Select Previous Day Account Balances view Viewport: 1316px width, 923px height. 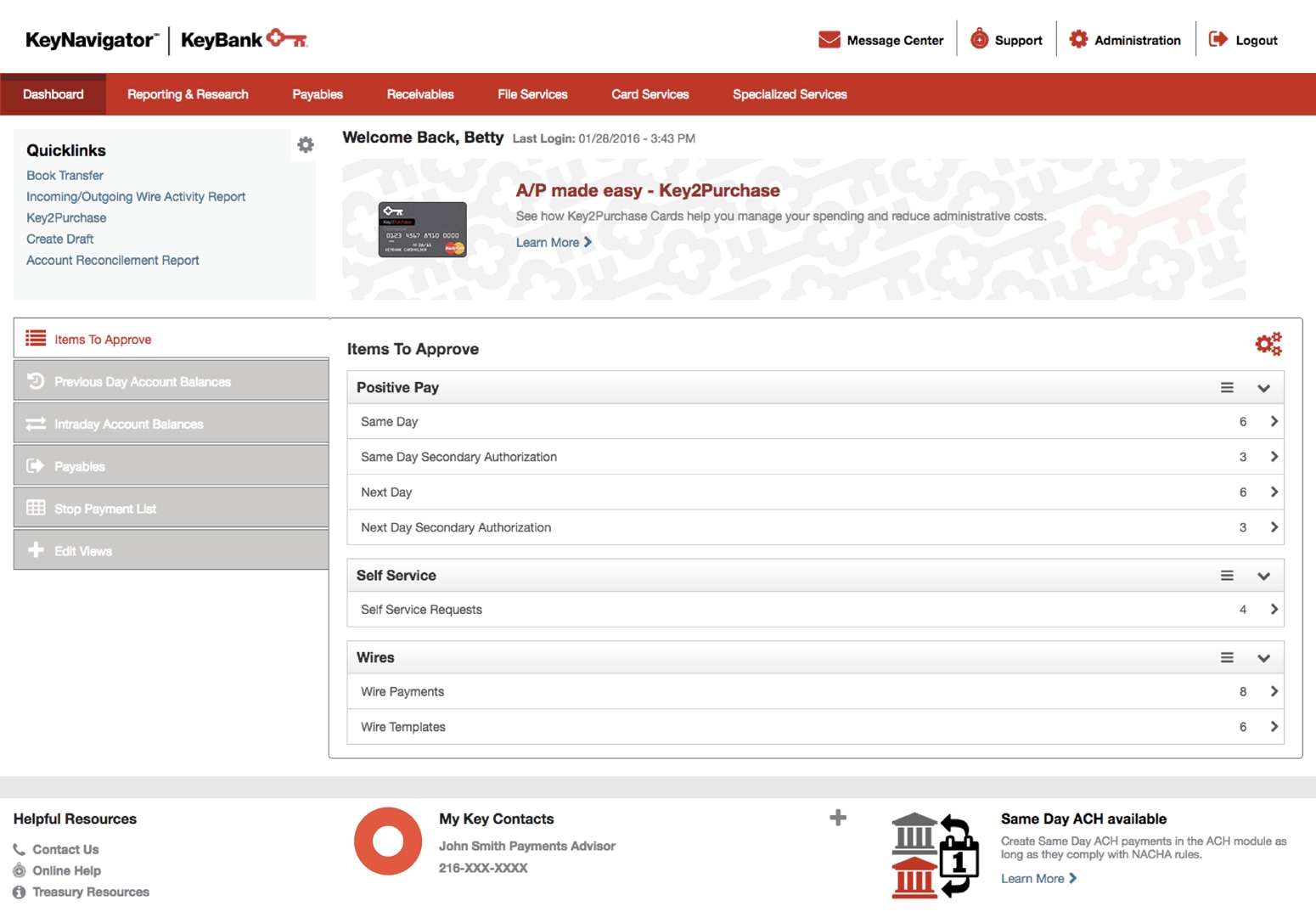pyautogui.click(x=171, y=381)
